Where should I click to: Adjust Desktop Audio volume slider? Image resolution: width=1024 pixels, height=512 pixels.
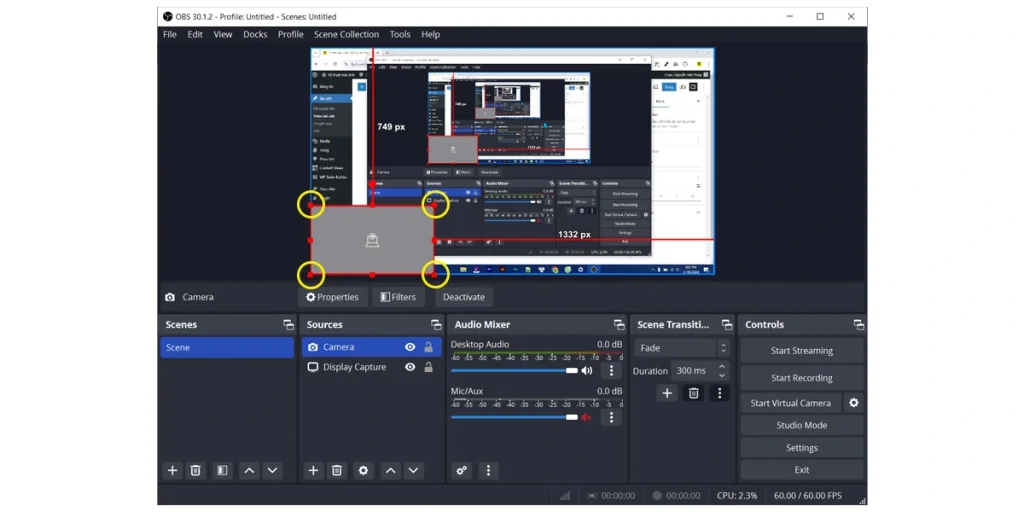(x=515, y=371)
